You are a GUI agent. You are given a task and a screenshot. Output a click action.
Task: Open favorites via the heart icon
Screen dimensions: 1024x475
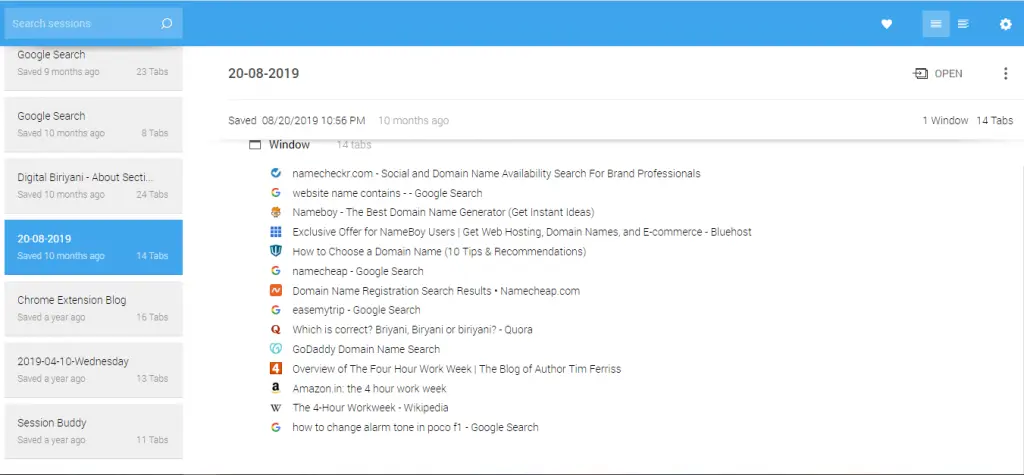[x=886, y=24]
